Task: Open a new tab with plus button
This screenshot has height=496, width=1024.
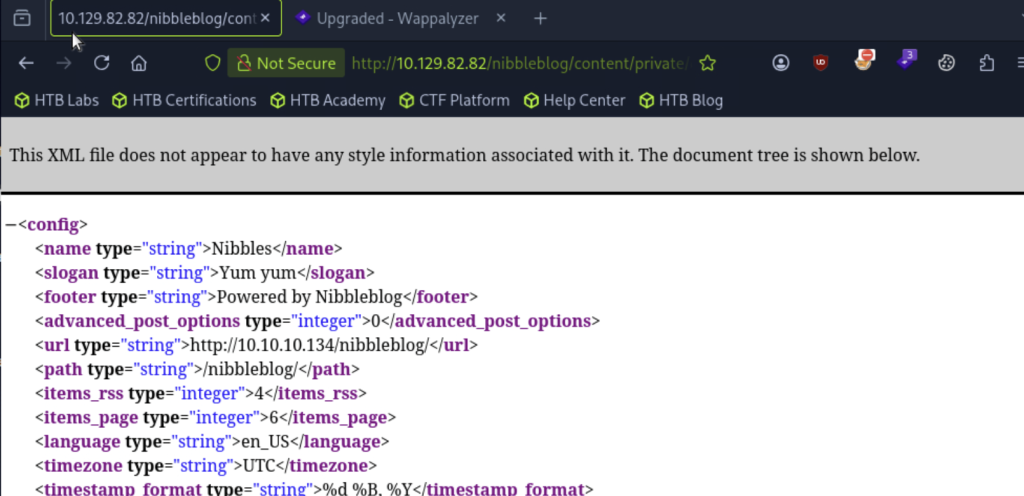Action: pos(540,18)
